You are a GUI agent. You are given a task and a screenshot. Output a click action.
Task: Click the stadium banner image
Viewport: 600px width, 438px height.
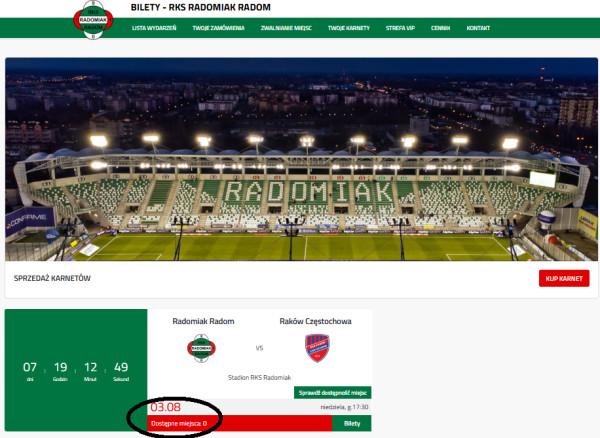[301, 159]
